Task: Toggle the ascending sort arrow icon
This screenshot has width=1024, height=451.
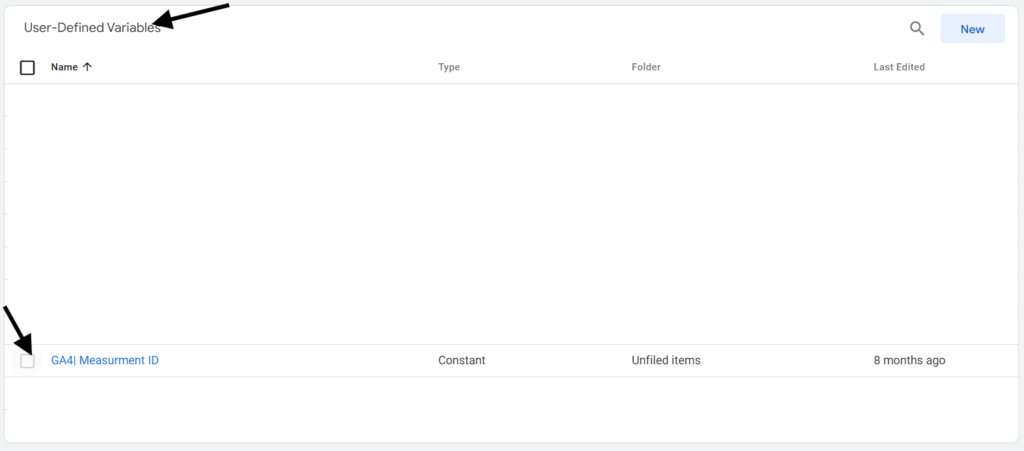Action: tap(87, 67)
